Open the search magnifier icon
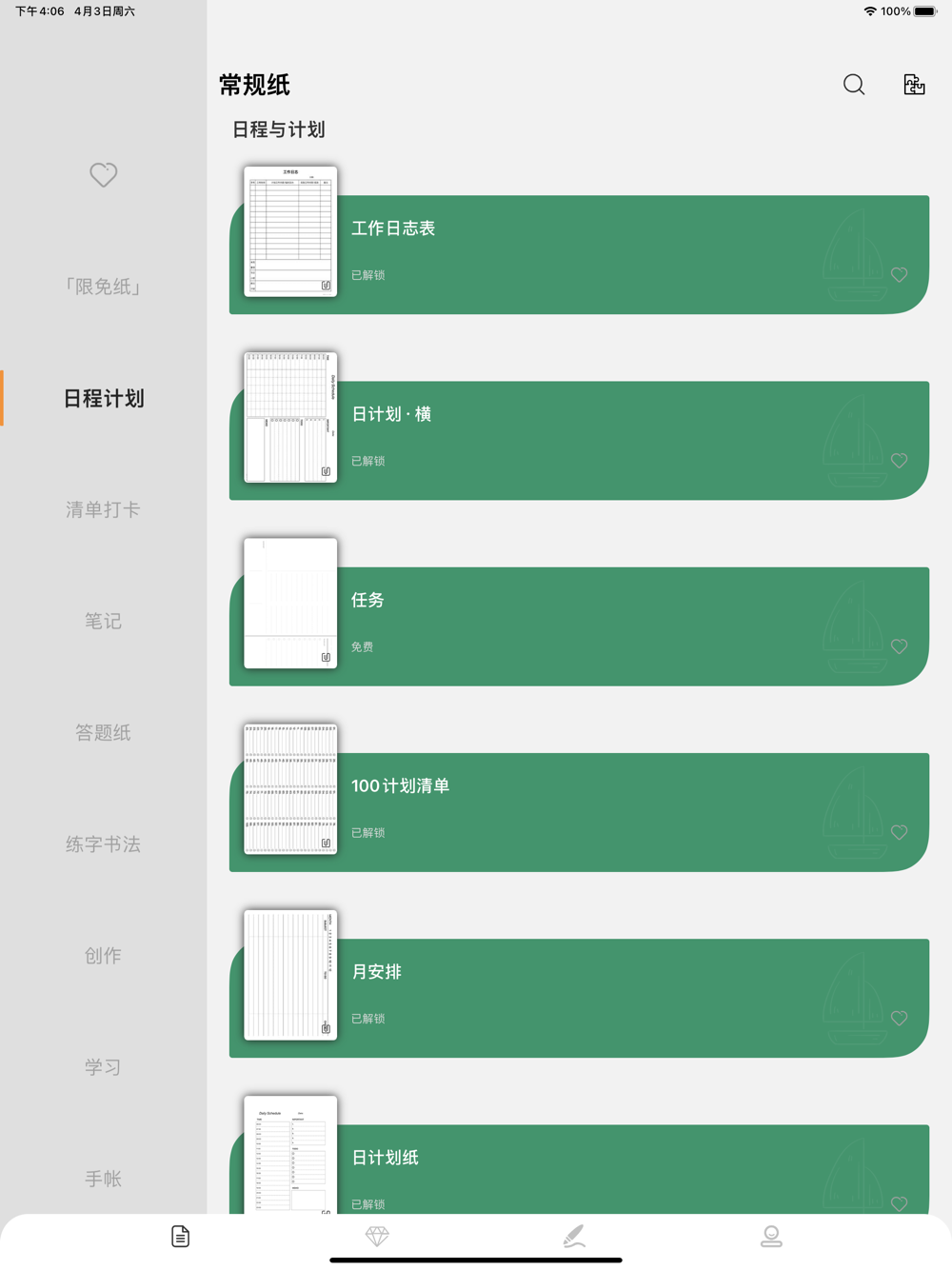Image resolution: width=952 pixels, height=1270 pixels. click(x=854, y=85)
